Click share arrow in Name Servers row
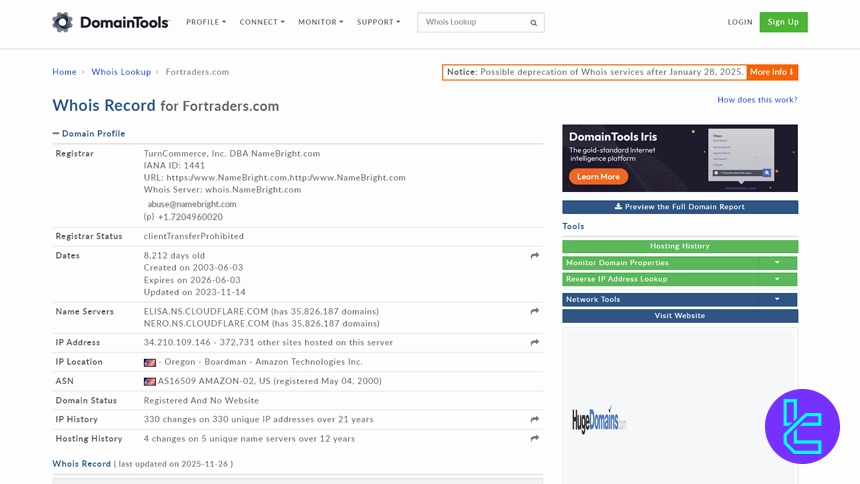The height and width of the screenshot is (484, 860). (x=535, y=311)
